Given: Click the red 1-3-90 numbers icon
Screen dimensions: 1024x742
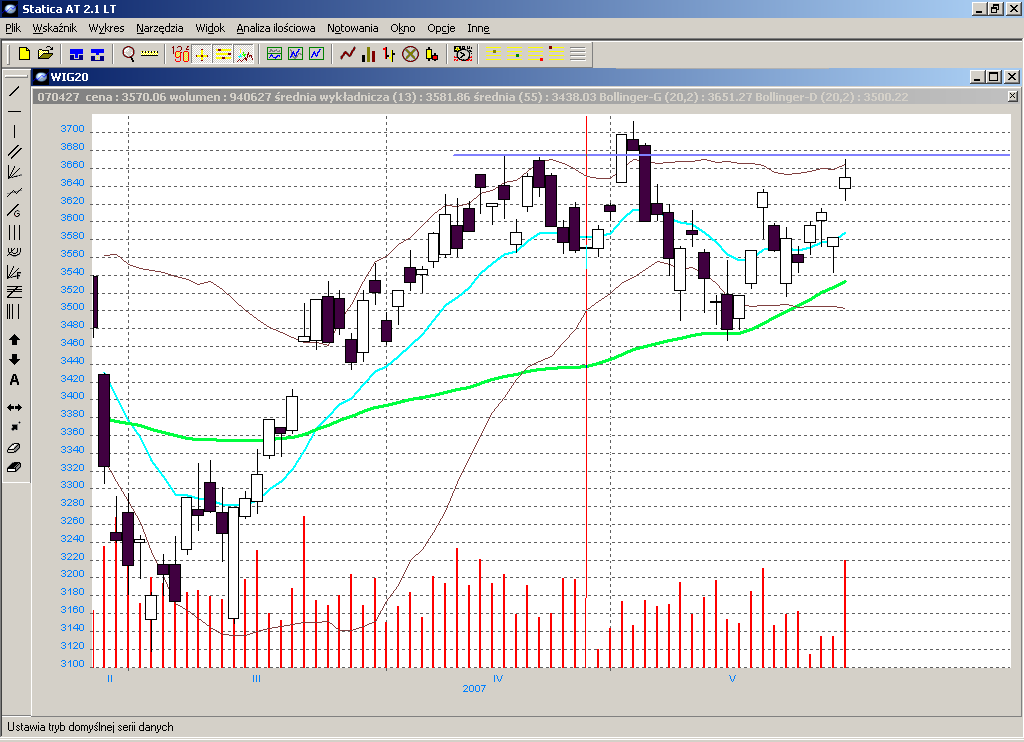Looking at the screenshot, I should (x=180, y=54).
